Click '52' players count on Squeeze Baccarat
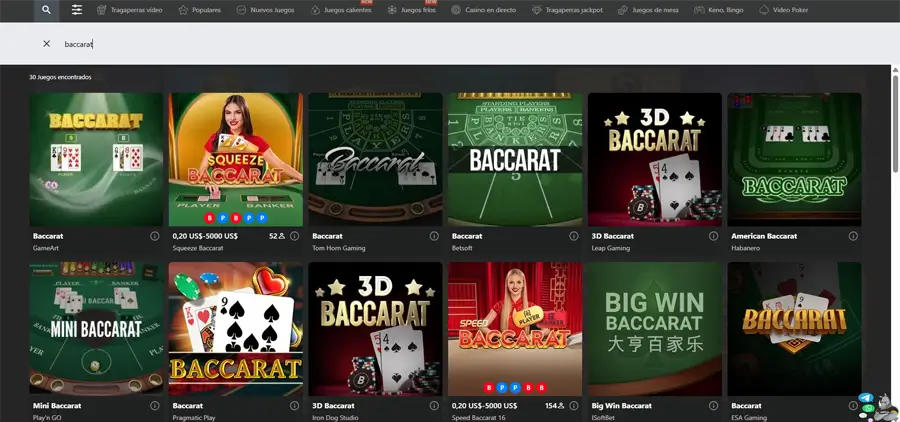The image size is (900, 422). [x=273, y=236]
